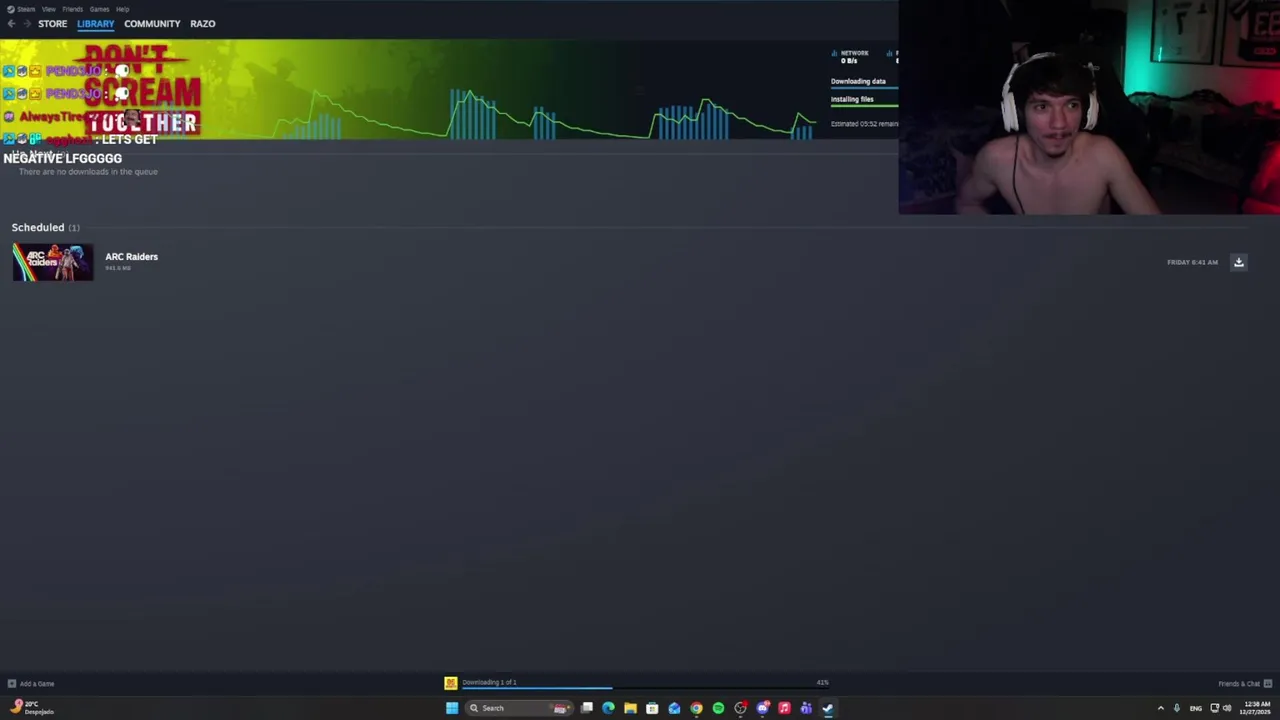Click the back navigation arrow

tap(11, 24)
